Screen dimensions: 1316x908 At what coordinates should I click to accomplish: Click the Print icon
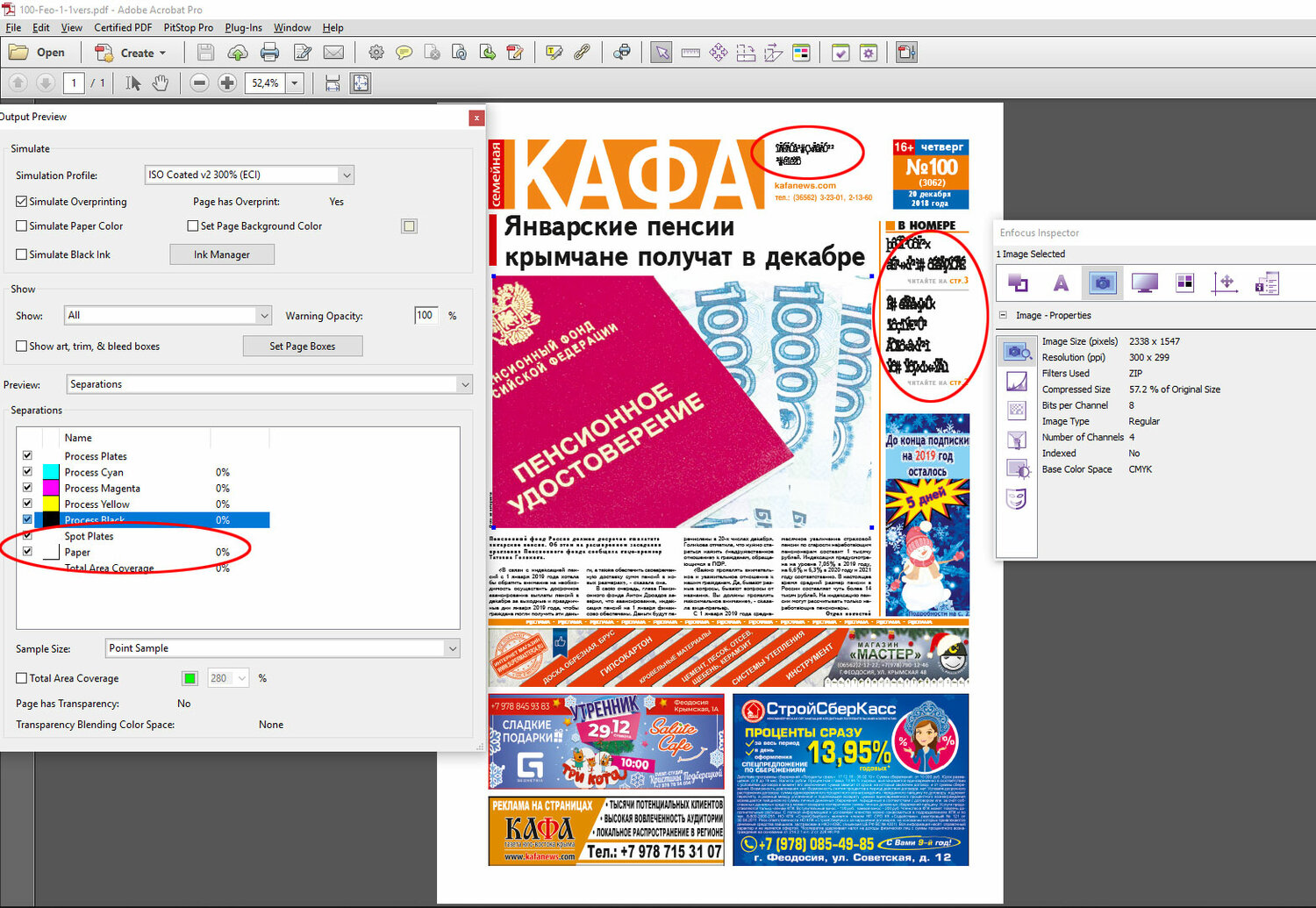point(269,53)
